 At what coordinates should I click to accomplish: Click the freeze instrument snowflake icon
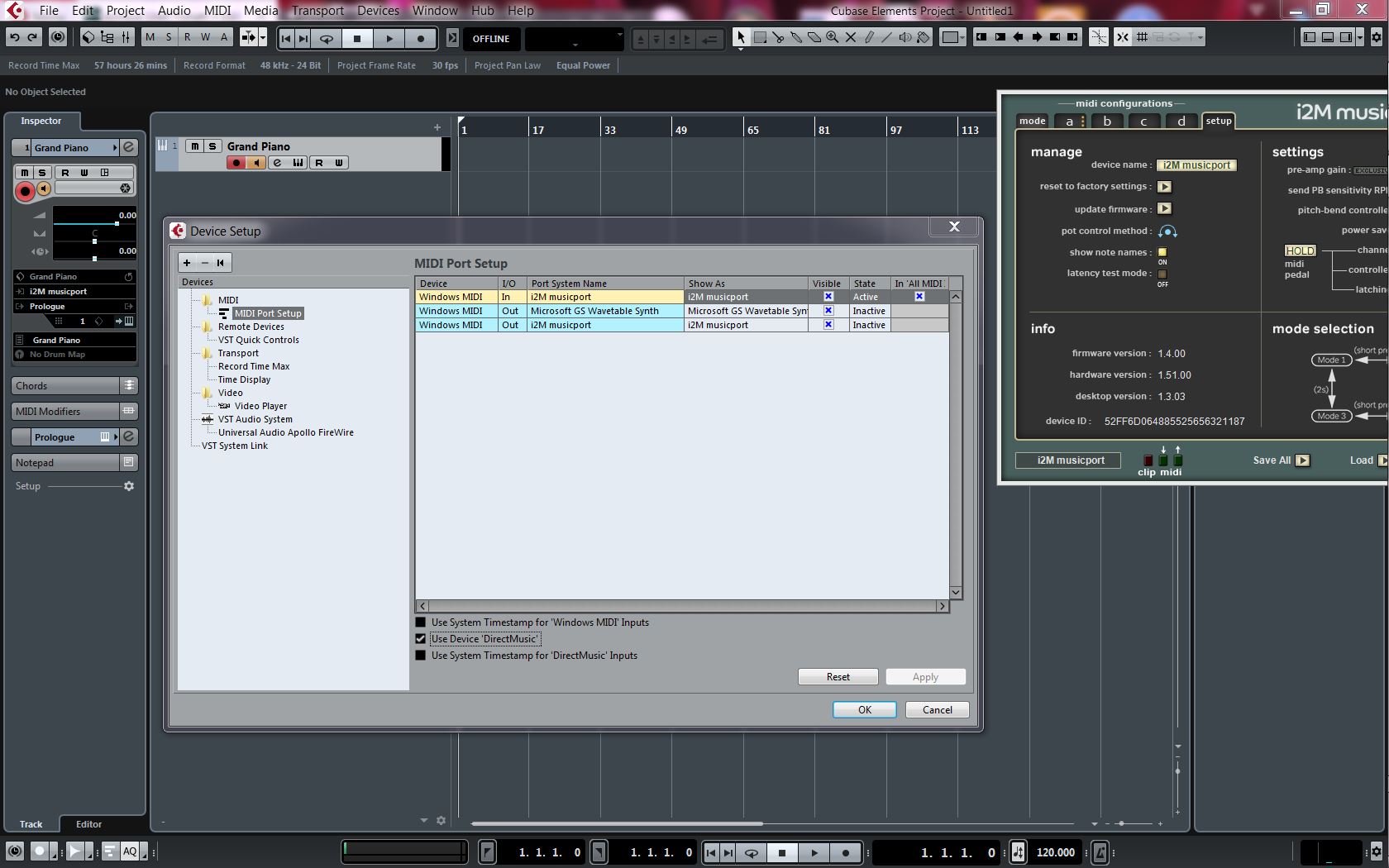[x=125, y=188]
